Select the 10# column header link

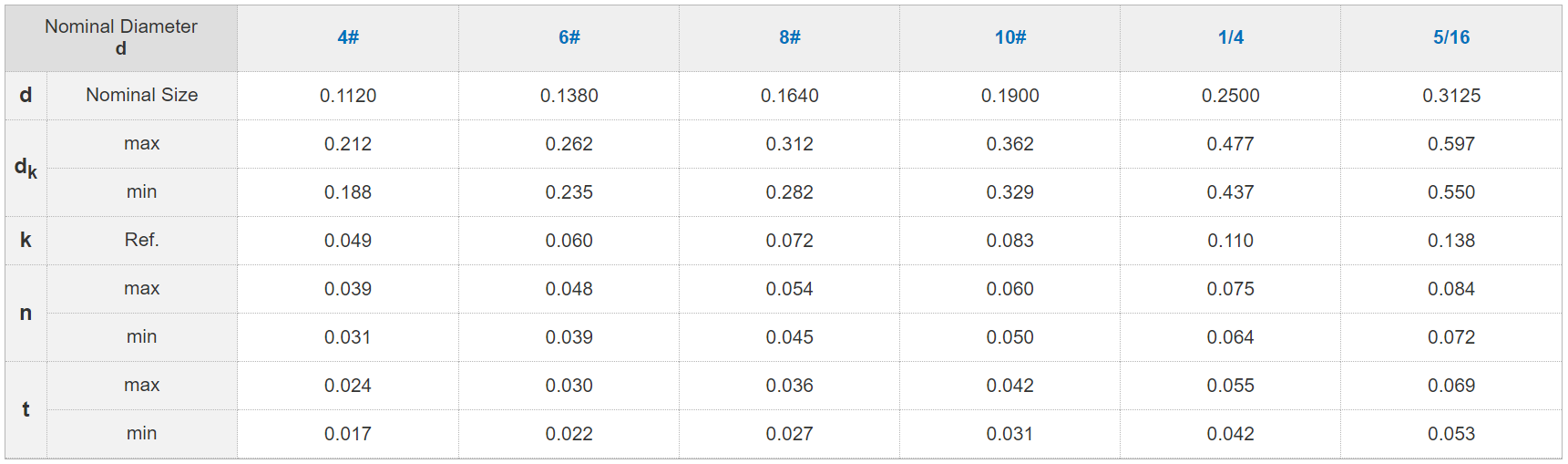[1010, 37]
